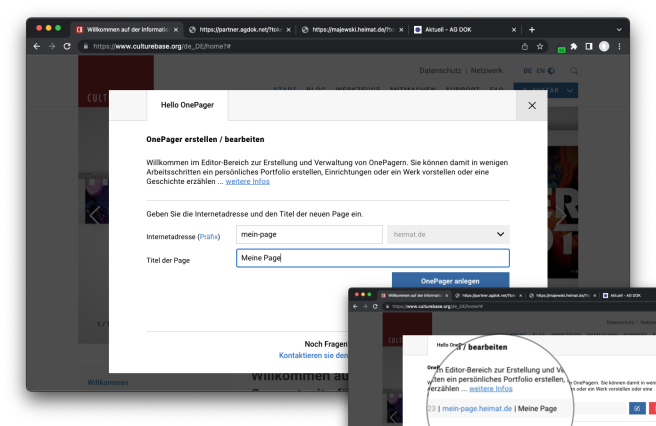Viewport: 656px width, 426px height.
Task: Click the user profile avatar in the toolbar
Action: click(x=604, y=46)
